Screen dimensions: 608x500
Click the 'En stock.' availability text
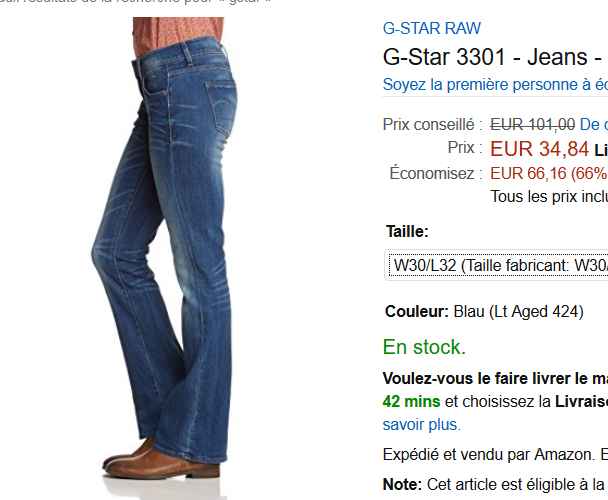(x=424, y=347)
